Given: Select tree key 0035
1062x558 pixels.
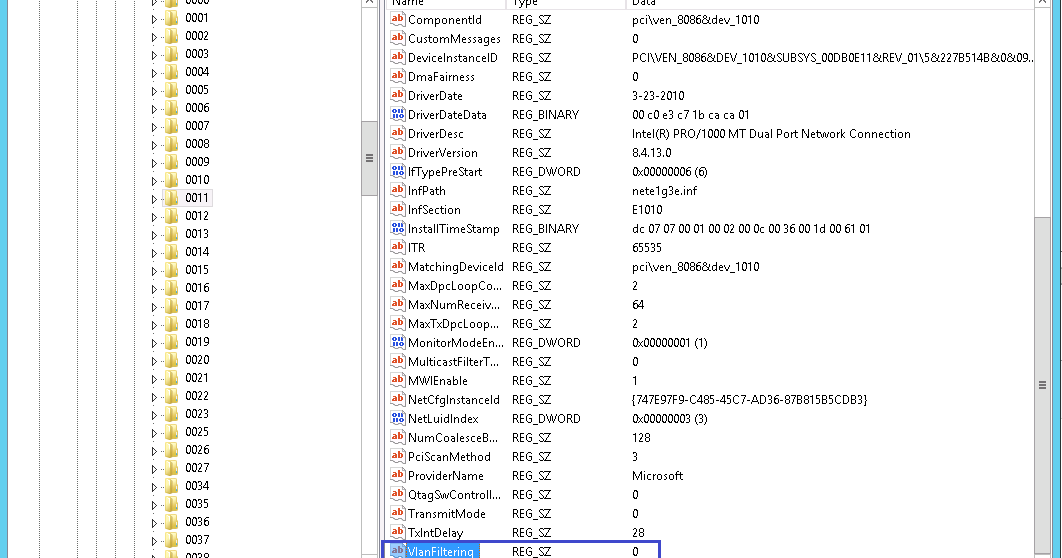Looking at the screenshot, I should [197, 504].
